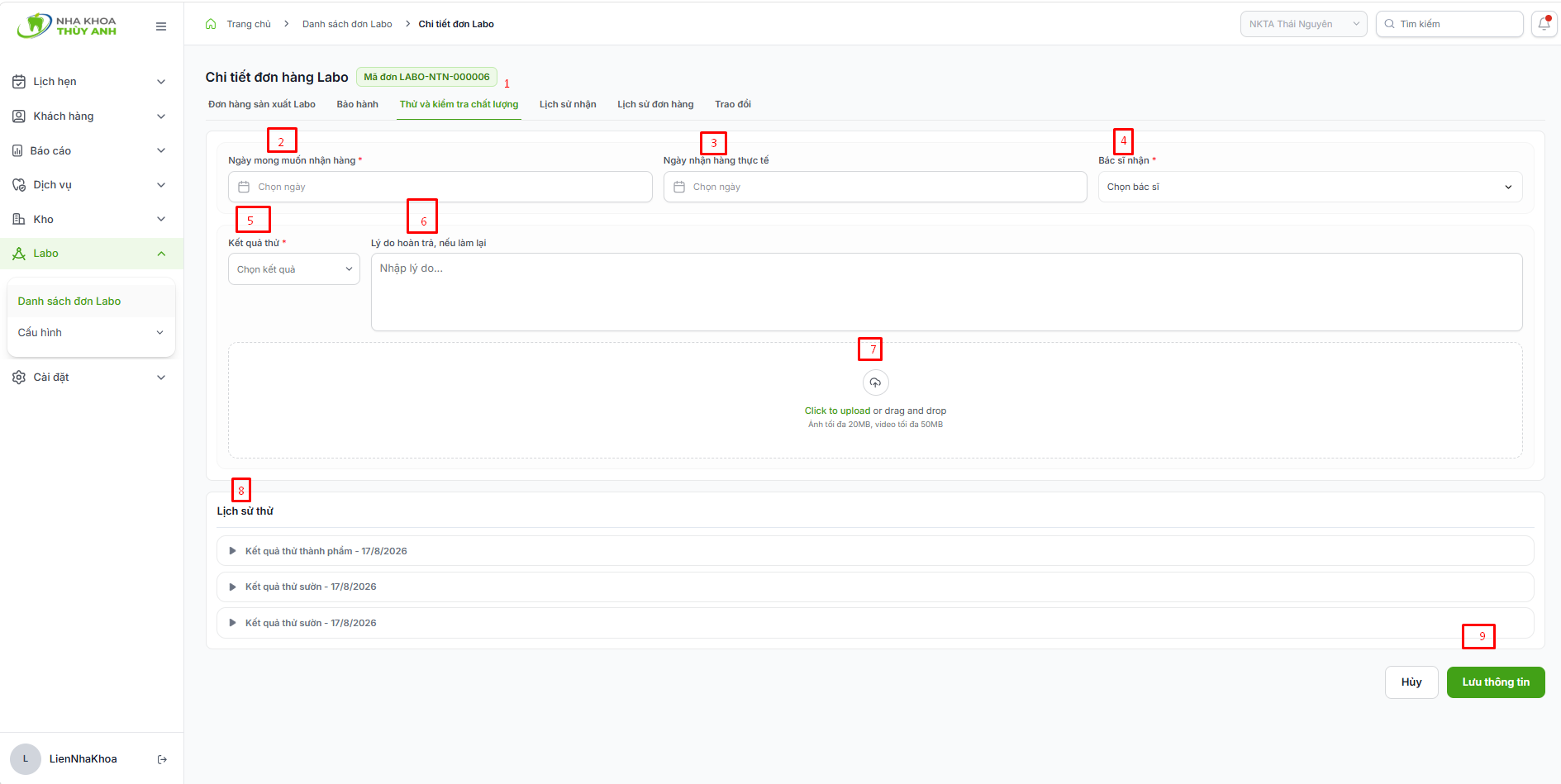Viewport: 1561px width, 784px height.
Task: Click the Cài đặt gear icon
Action: (x=19, y=378)
